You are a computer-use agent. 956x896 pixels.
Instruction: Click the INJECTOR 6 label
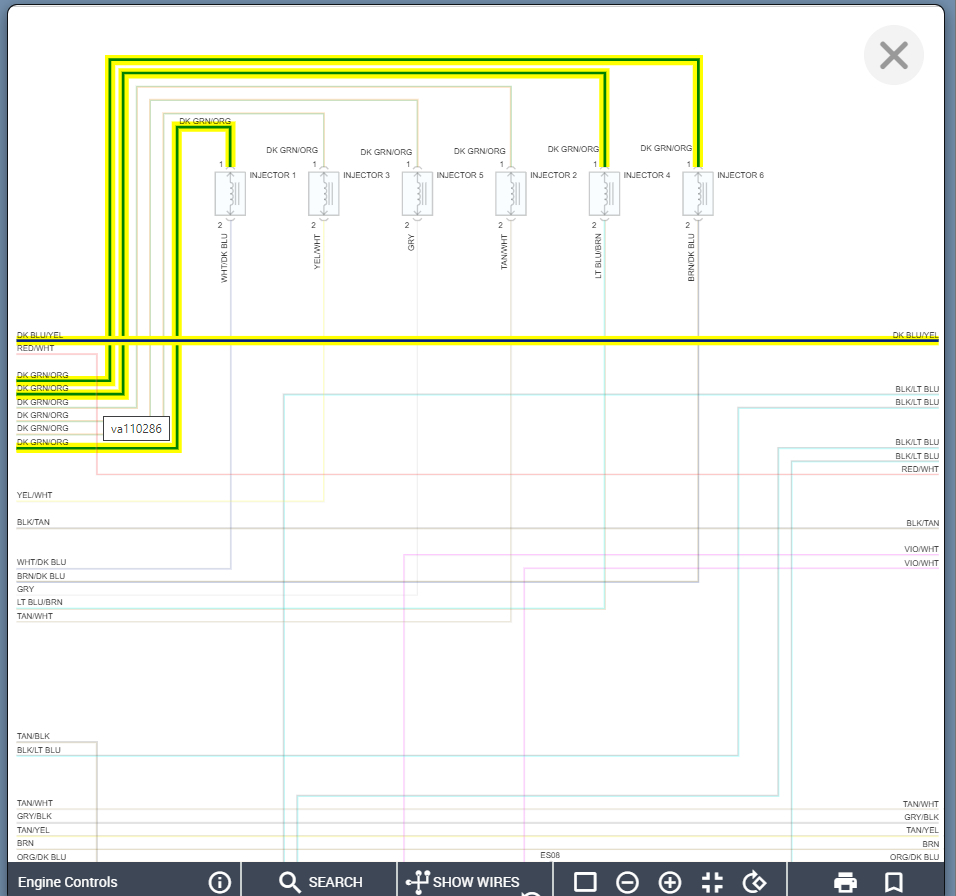coord(740,175)
